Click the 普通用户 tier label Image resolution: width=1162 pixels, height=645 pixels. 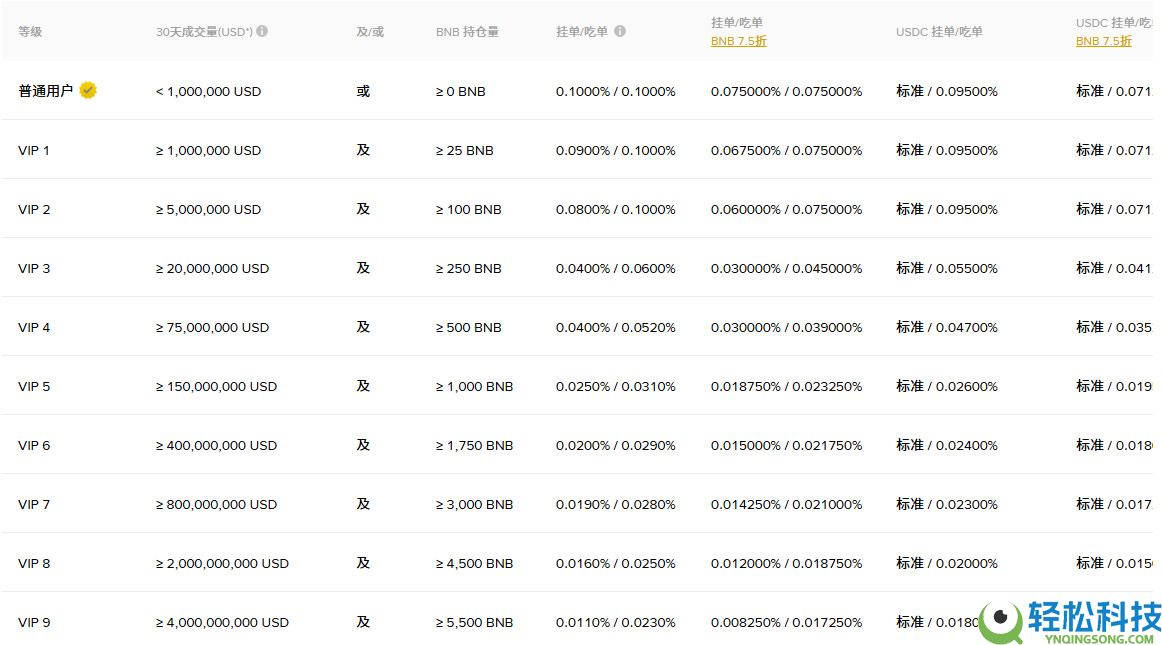click(x=44, y=89)
